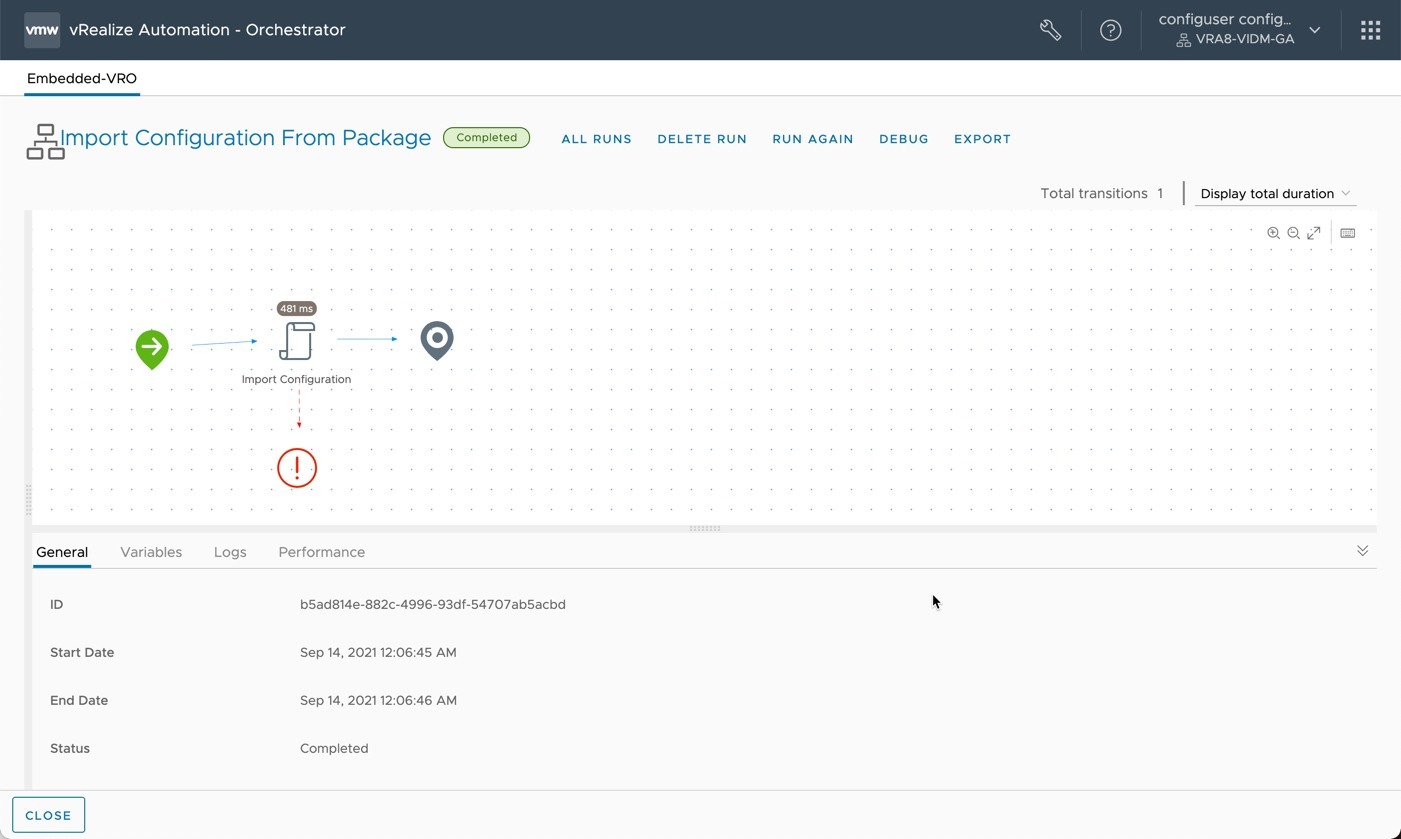
Task: Click the VMware logo icon
Action: coord(42,30)
